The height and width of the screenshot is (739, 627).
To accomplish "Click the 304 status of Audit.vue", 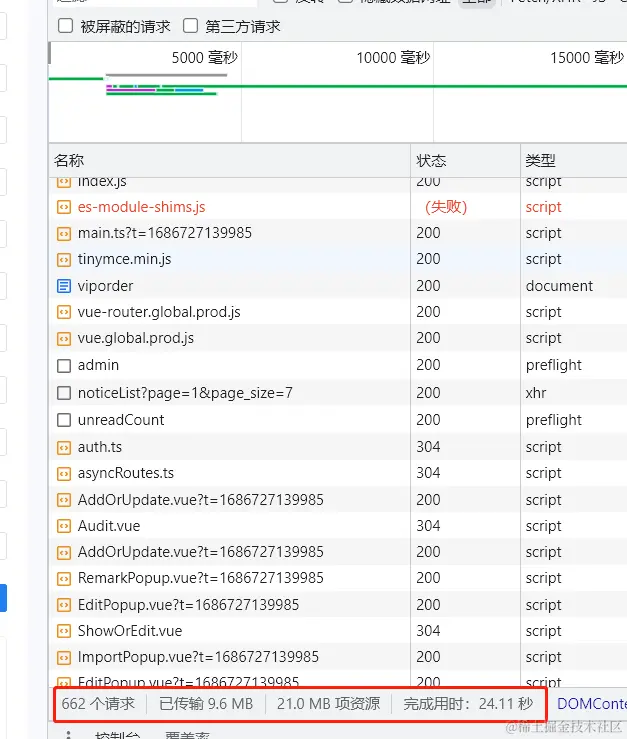I will [428, 526].
